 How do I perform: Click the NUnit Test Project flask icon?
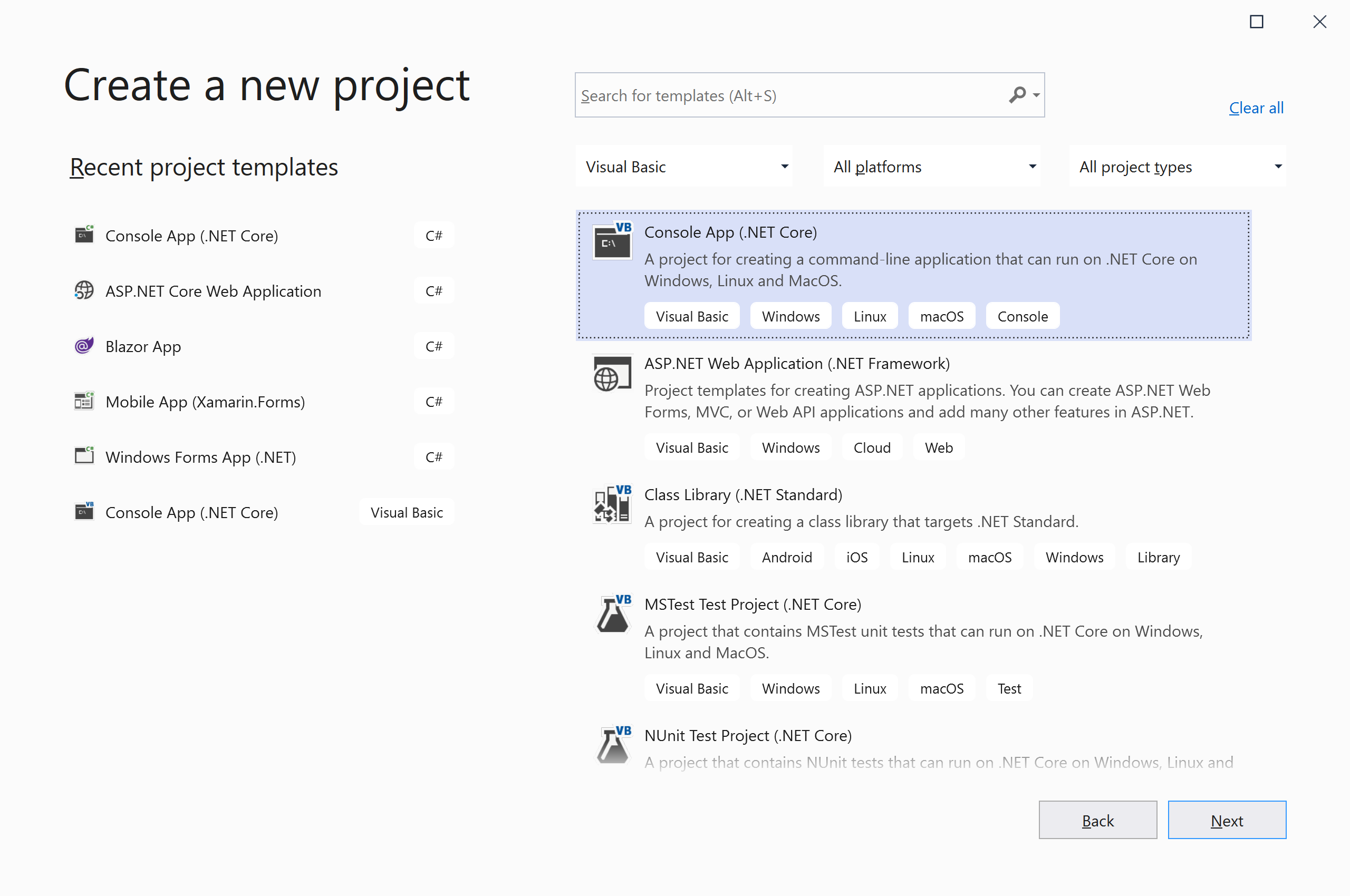coord(612,745)
